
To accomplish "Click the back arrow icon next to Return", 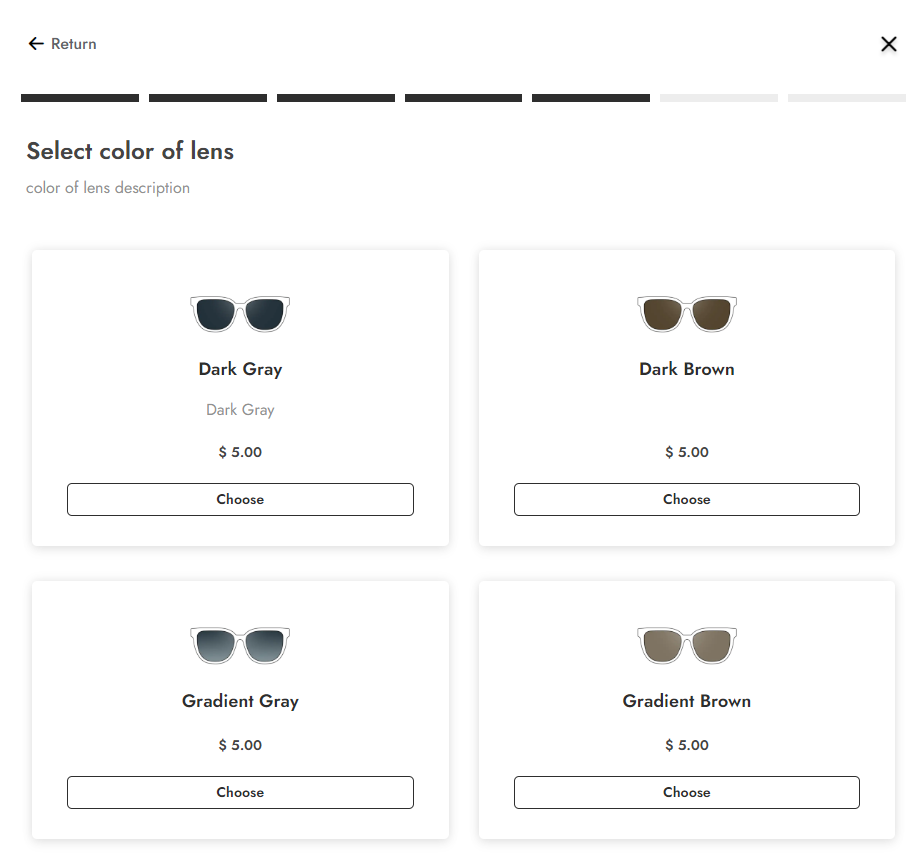I will [x=36, y=44].
